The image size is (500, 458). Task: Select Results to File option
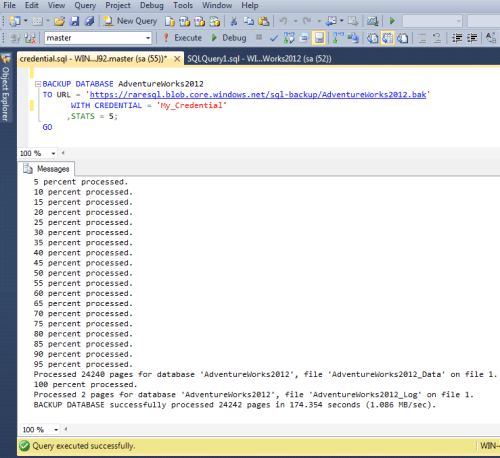coord(402,38)
